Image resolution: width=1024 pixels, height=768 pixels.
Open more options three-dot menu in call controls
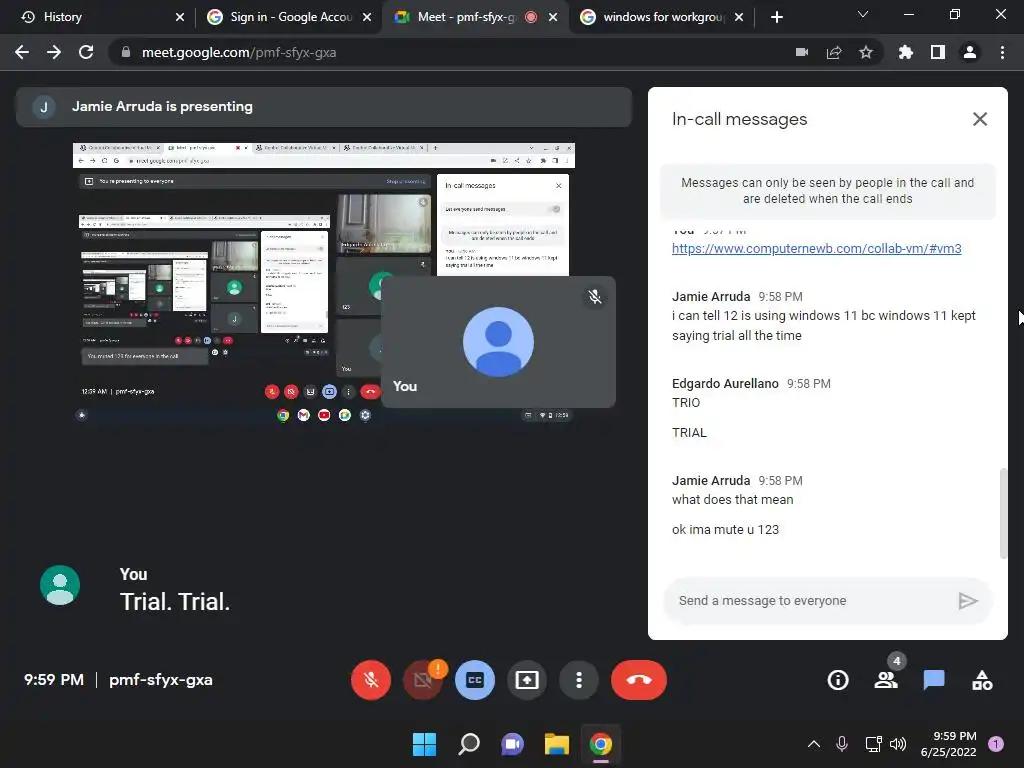[579, 680]
